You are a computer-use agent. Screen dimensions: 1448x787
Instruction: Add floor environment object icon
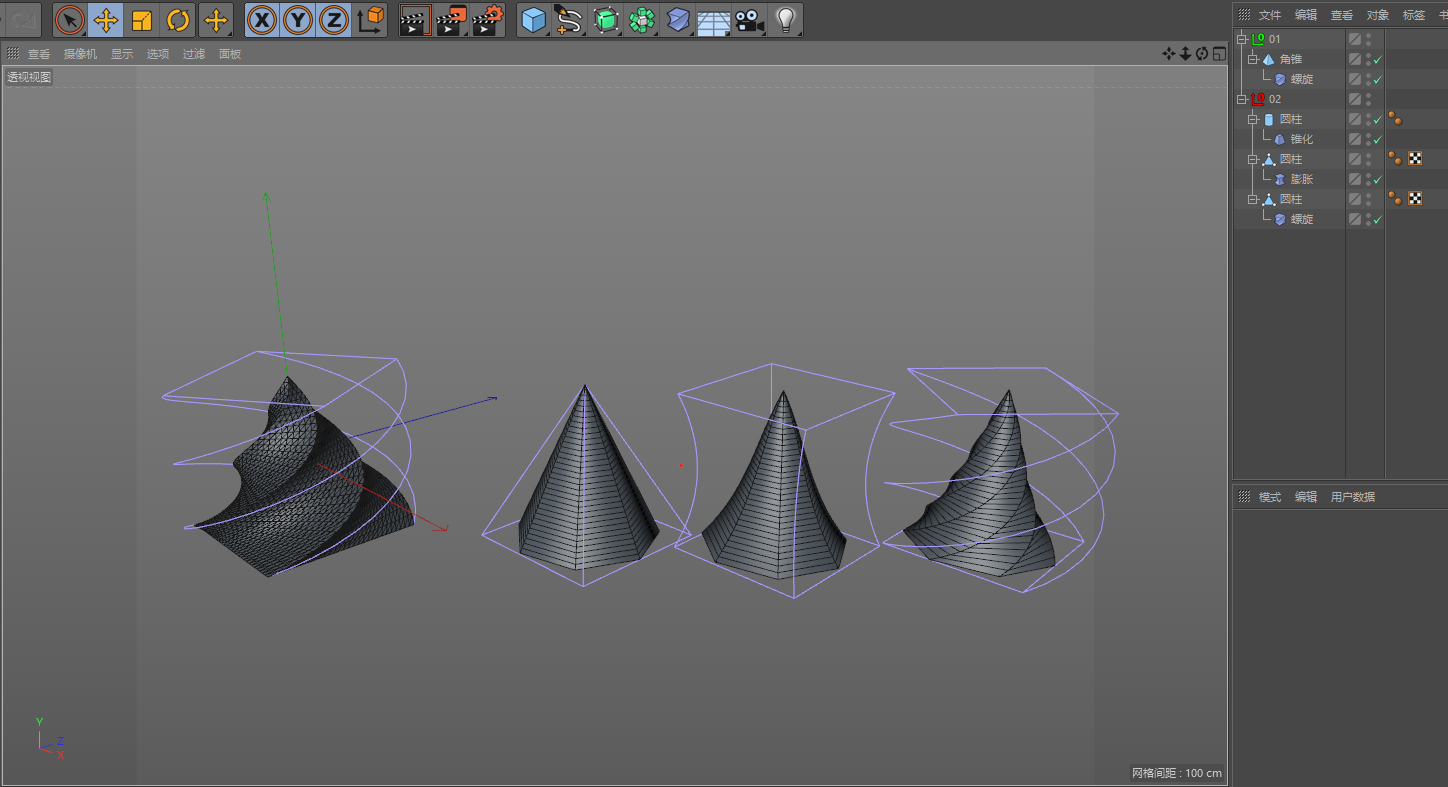(x=713, y=20)
